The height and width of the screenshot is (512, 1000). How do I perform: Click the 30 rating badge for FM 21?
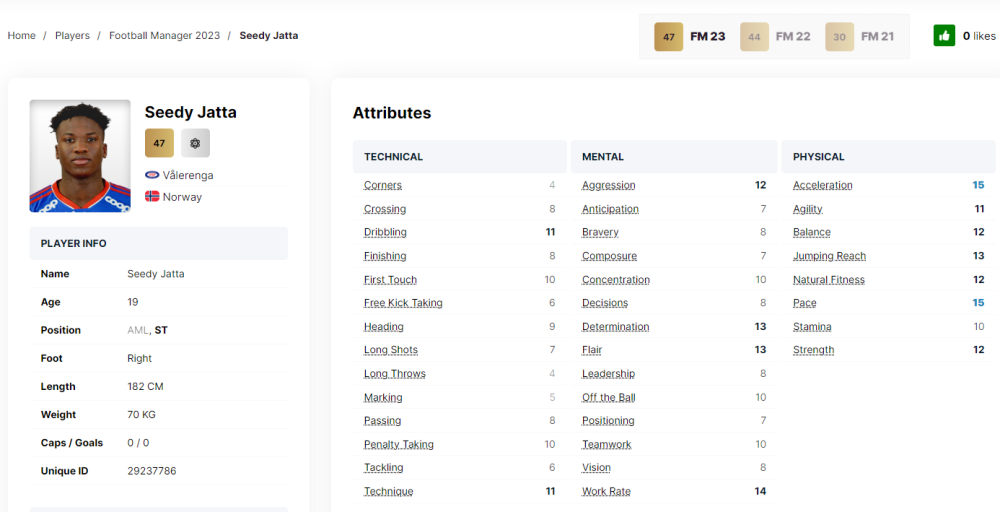pos(839,37)
